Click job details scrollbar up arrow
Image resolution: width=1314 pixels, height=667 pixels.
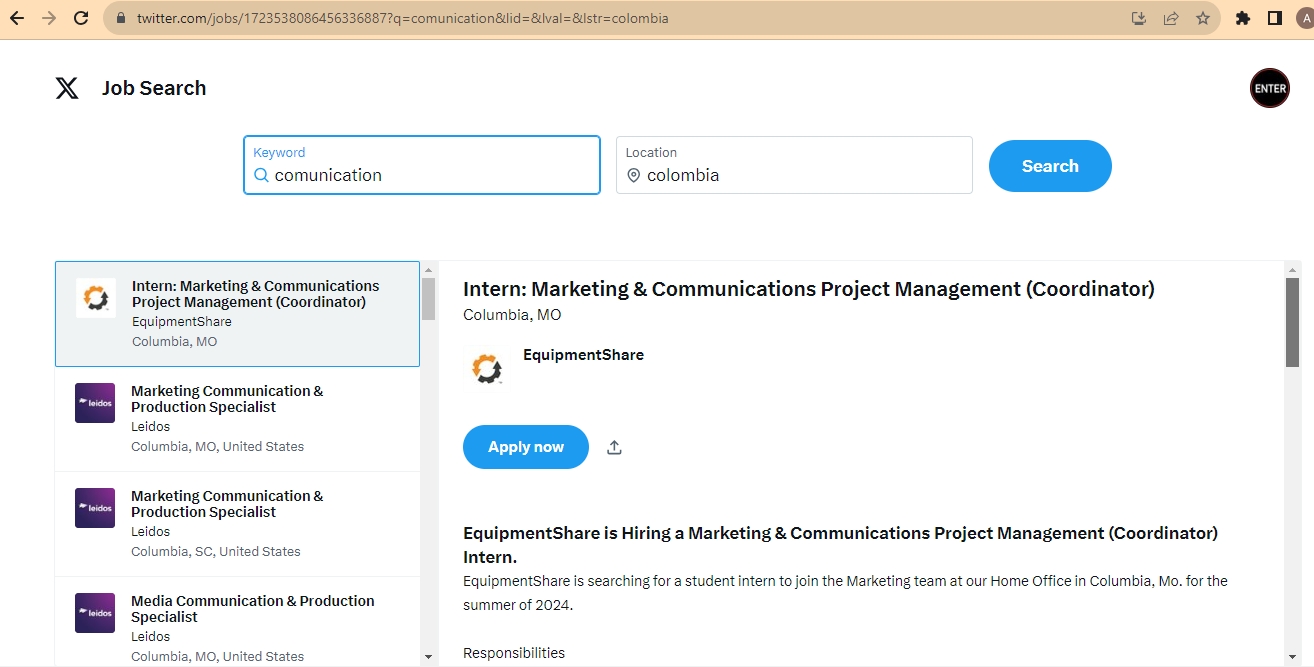click(x=1293, y=270)
